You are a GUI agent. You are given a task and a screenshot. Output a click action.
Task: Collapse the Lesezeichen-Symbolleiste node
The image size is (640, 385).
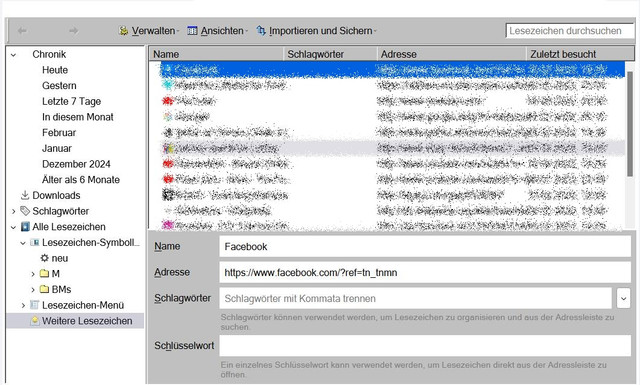pos(23,243)
